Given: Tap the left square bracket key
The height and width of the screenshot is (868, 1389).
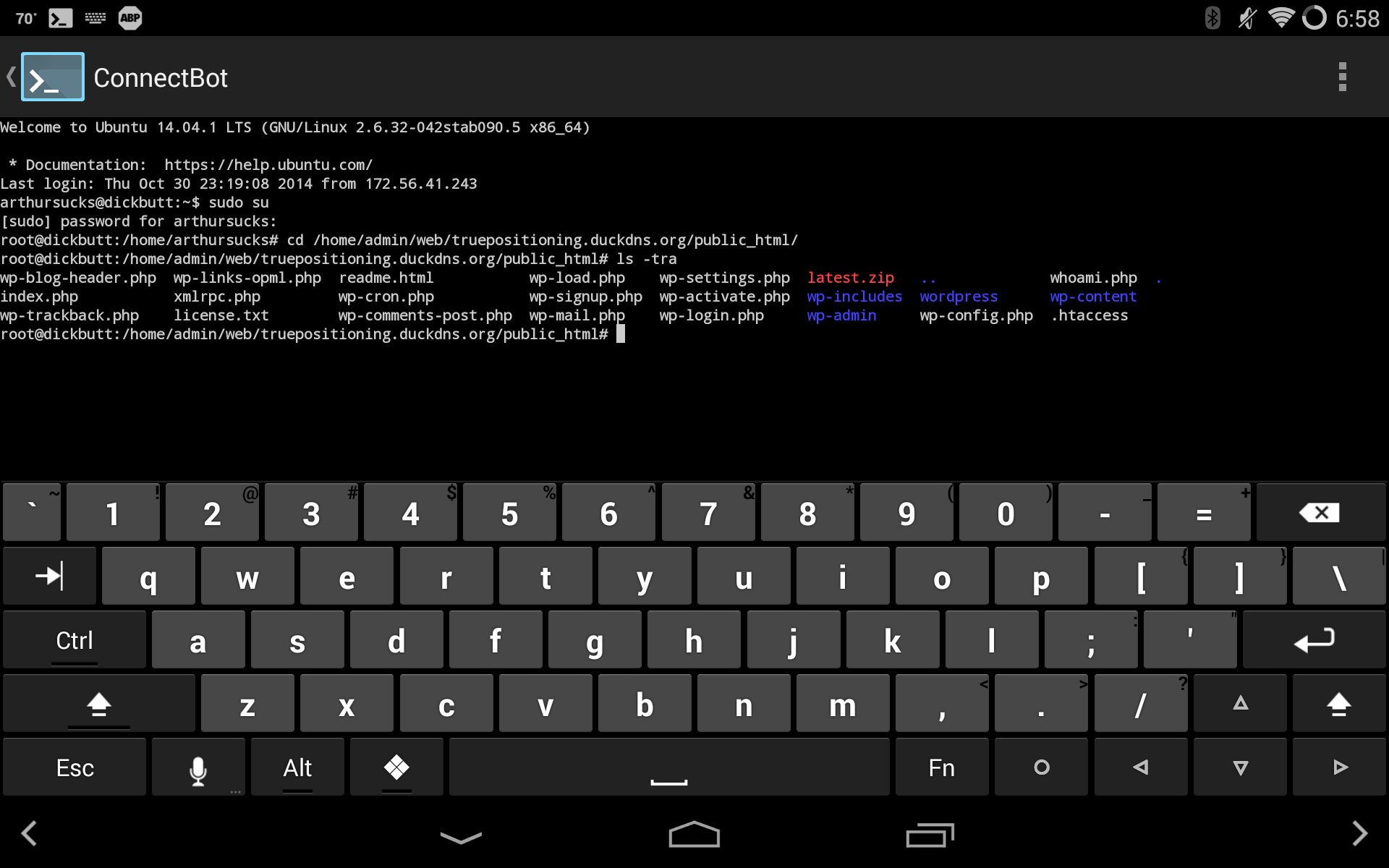Looking at the screenshot, I should pyautogui.click(x=1141, y=576).
